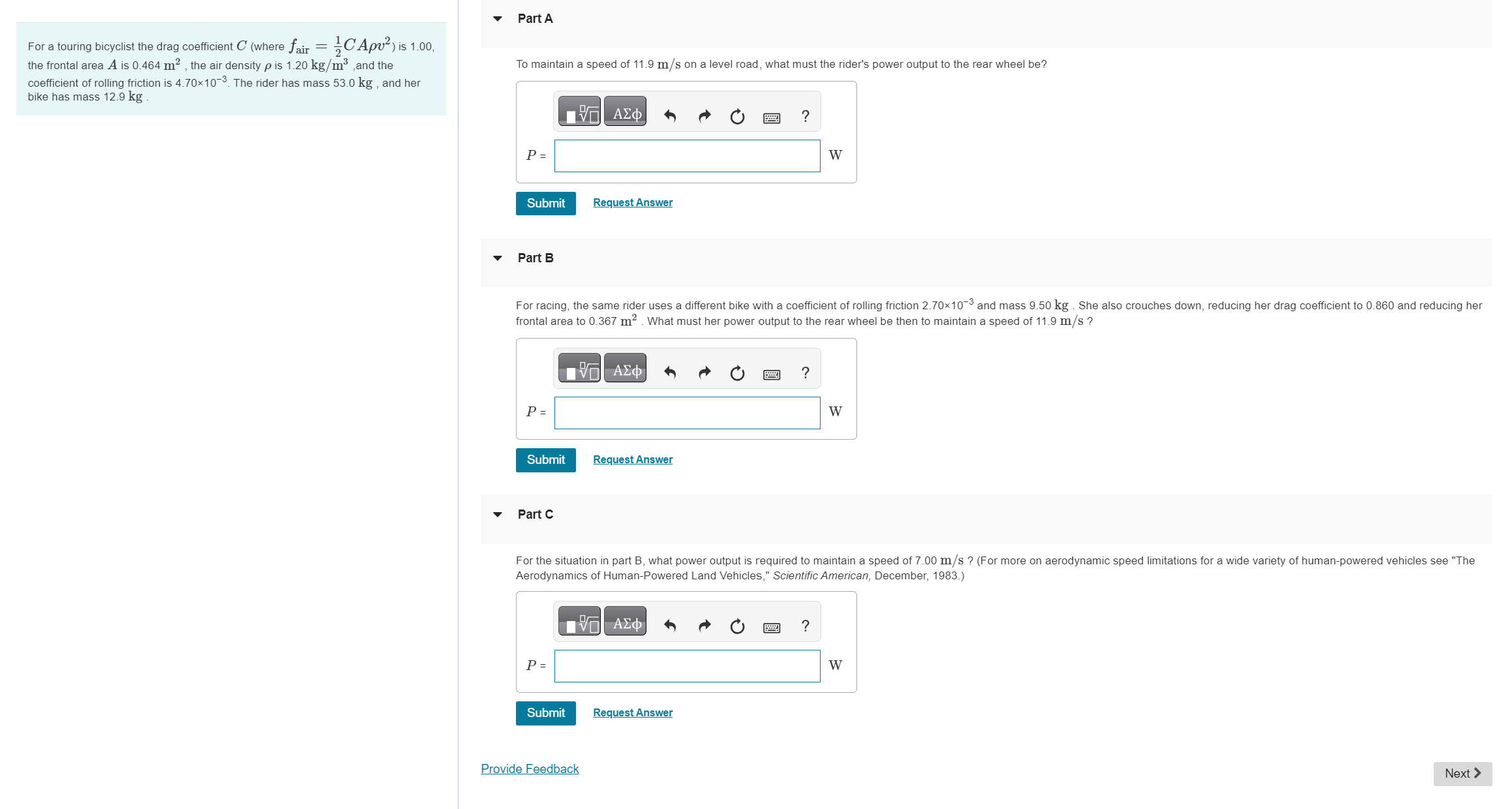Click Request Answer link for Part B
Image resolution: width=1512 pixels, height=809 pixels.
[x=633, y=460]
